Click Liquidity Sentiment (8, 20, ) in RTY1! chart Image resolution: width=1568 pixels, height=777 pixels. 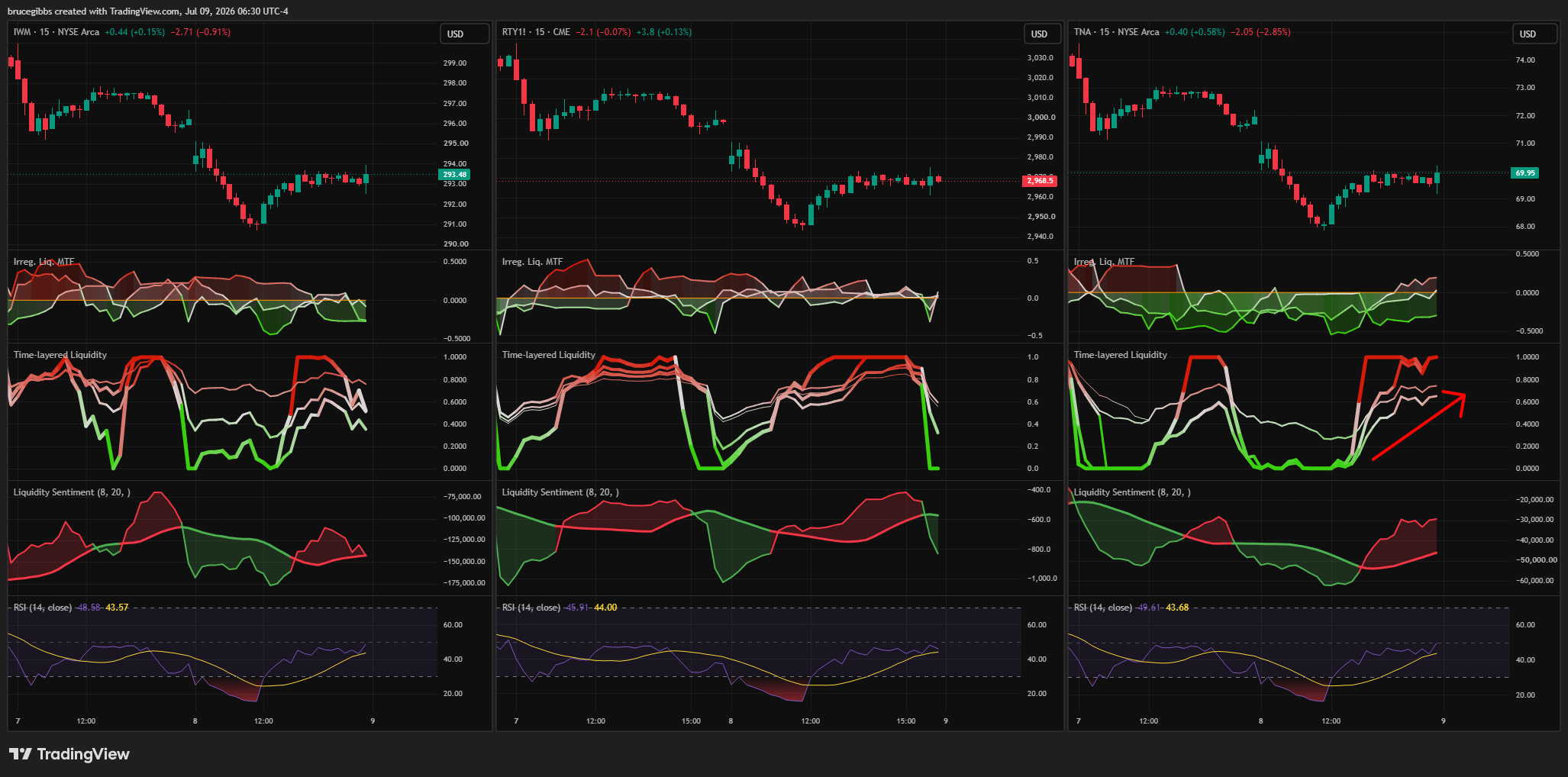[x=560, y=492]
